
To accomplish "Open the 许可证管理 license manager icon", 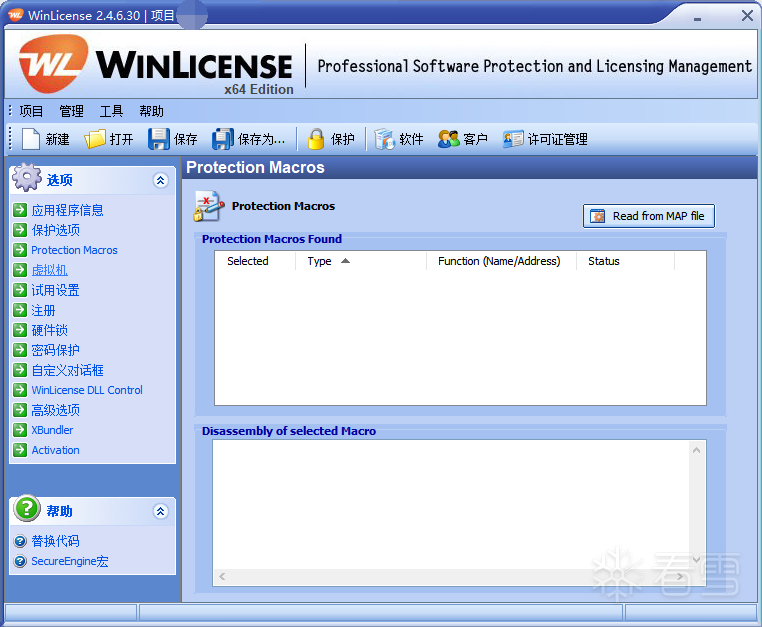I will pyautogui.click(x=513, y=139).
